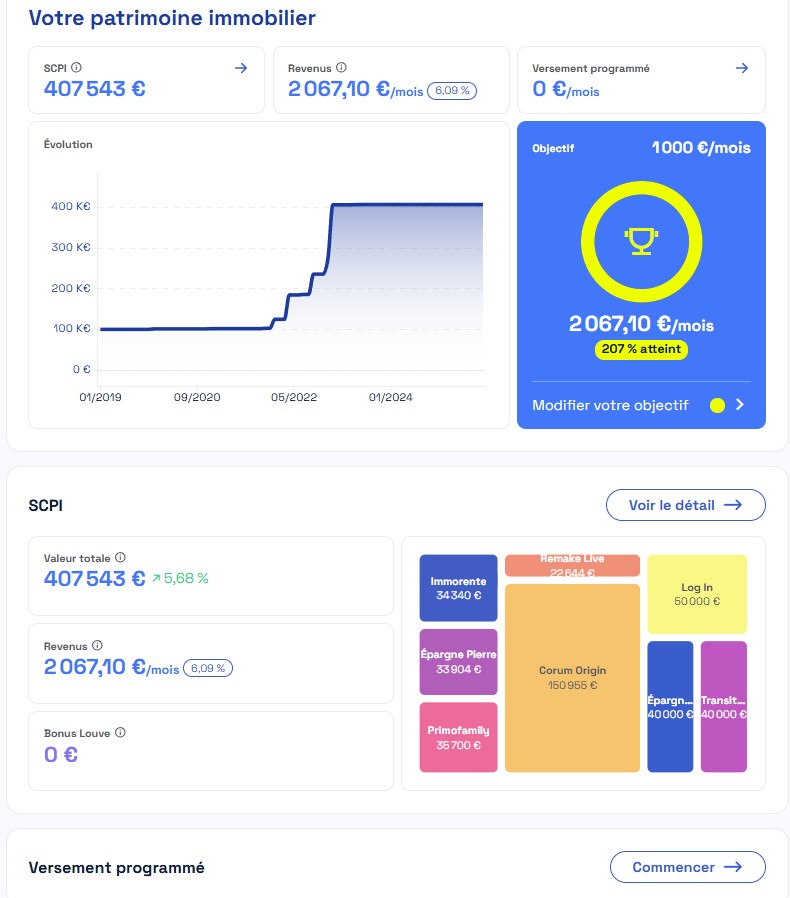Click SCPI section heading
This screenshot has height=898, width=790.
point(46,506)
